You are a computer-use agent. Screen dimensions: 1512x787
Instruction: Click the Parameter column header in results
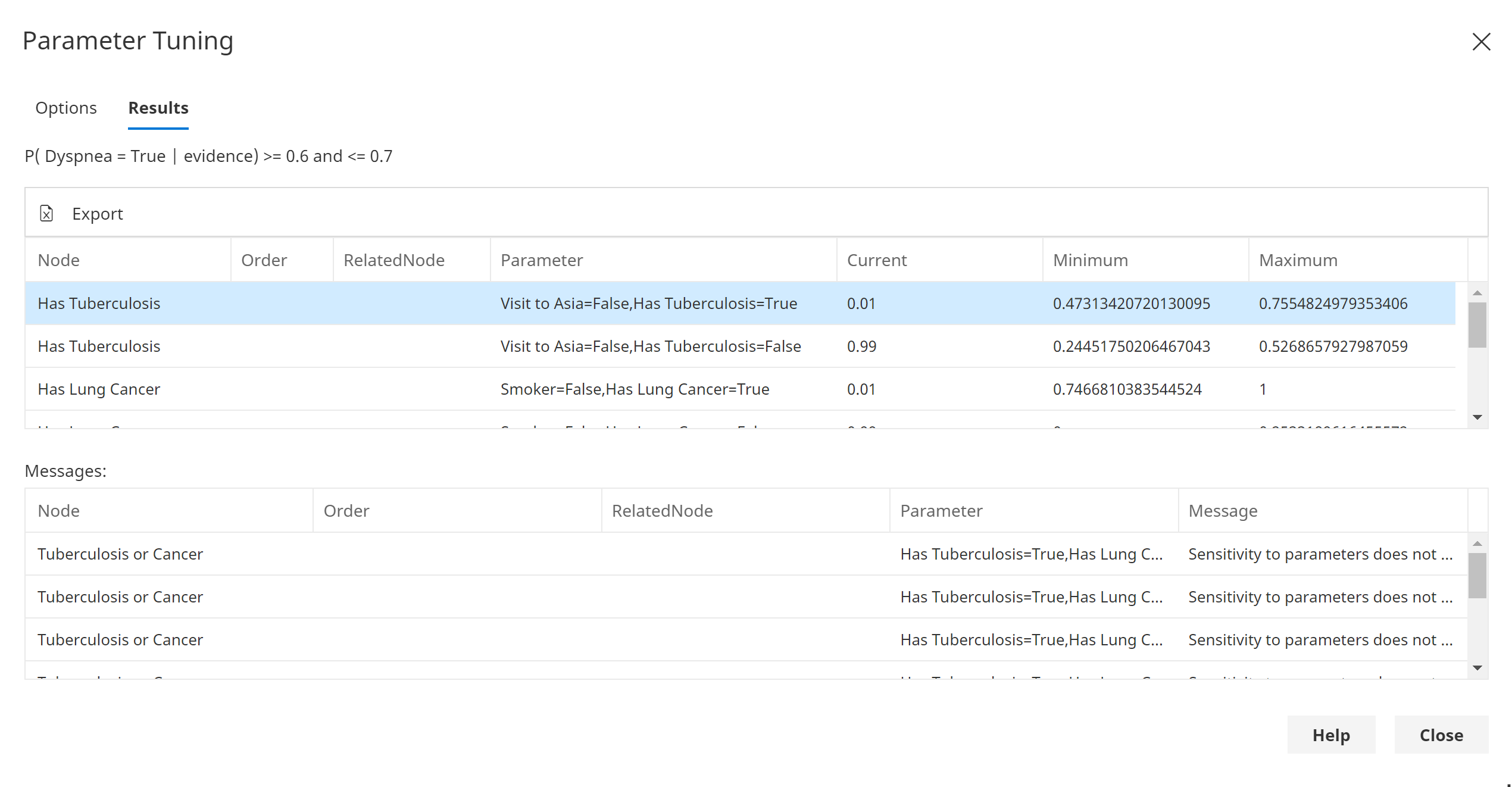pos(541,260)
